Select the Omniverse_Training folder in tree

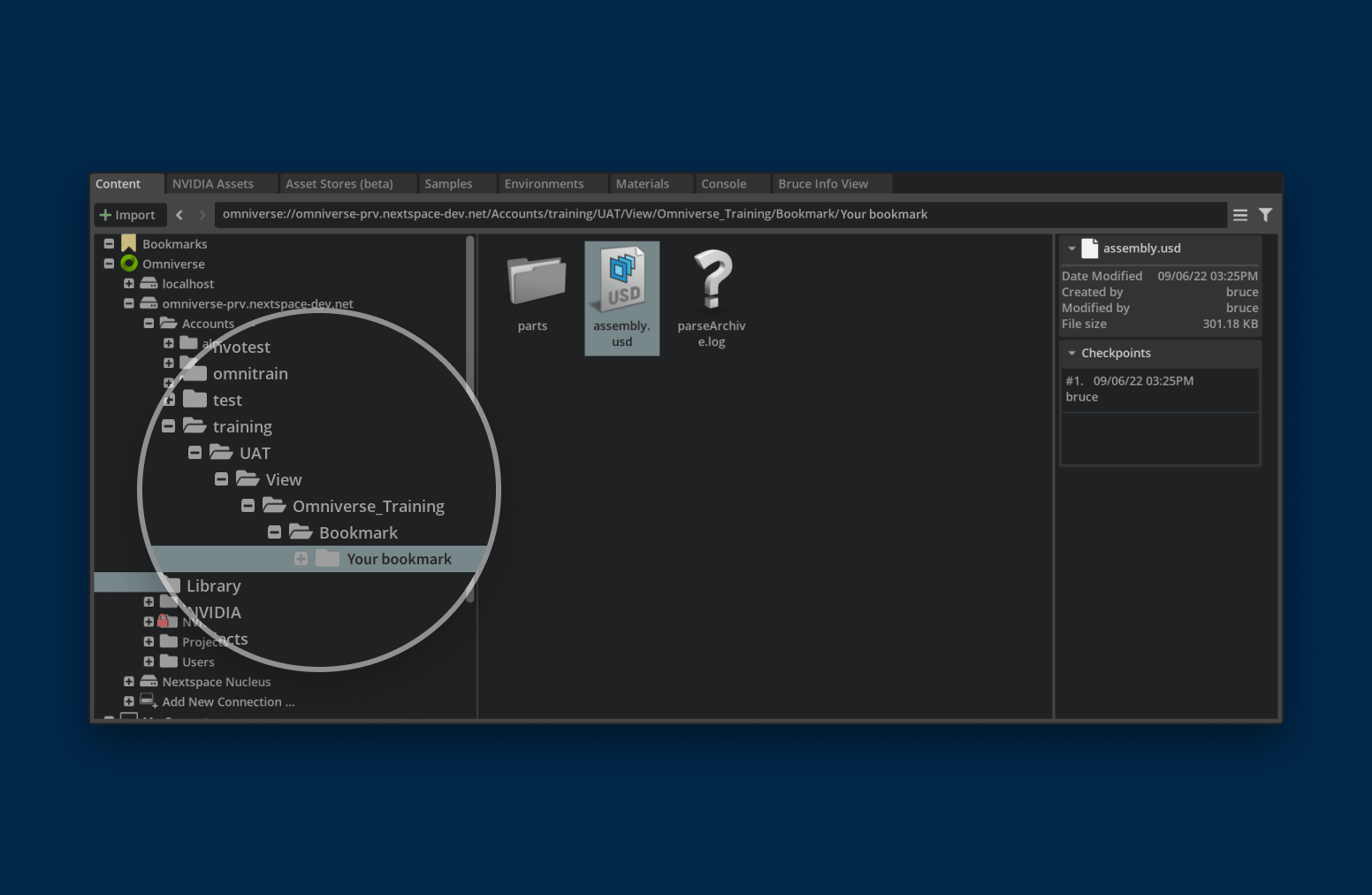[369, 506]
